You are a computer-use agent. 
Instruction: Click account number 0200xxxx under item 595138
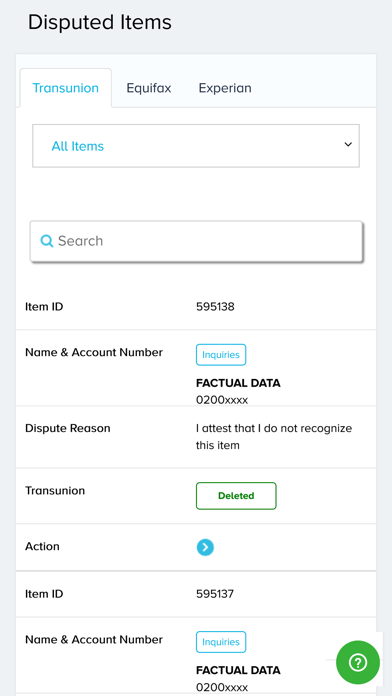pyautogui.click(x=222, y=400)
